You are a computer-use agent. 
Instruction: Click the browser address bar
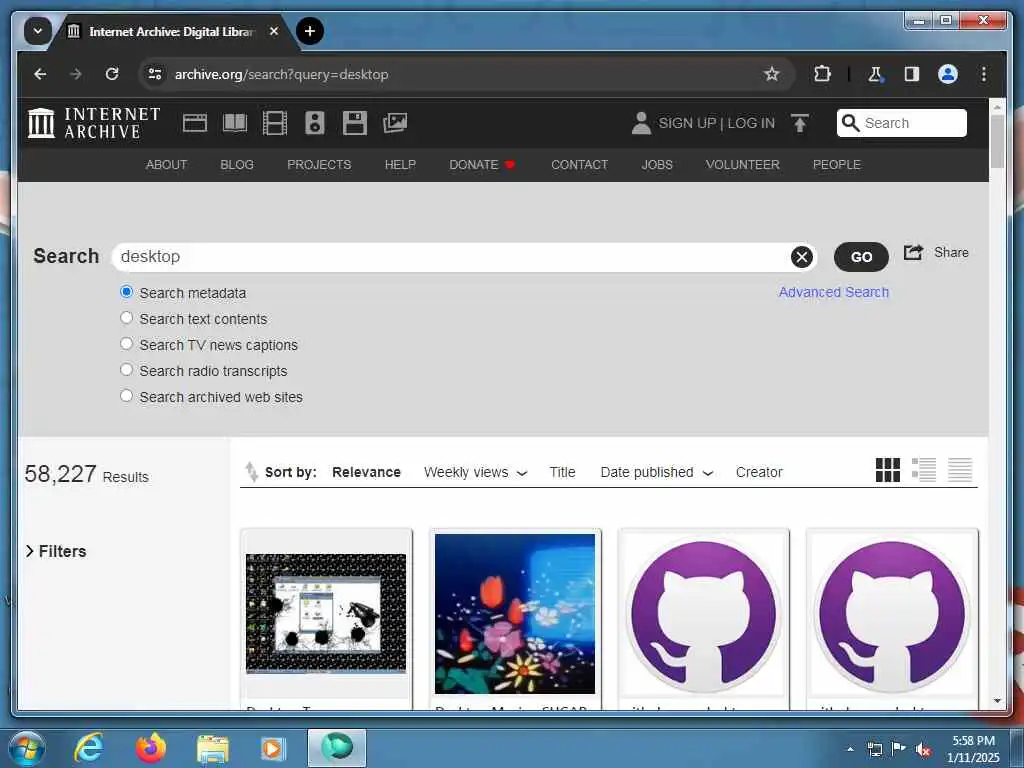tap(466, 74)
